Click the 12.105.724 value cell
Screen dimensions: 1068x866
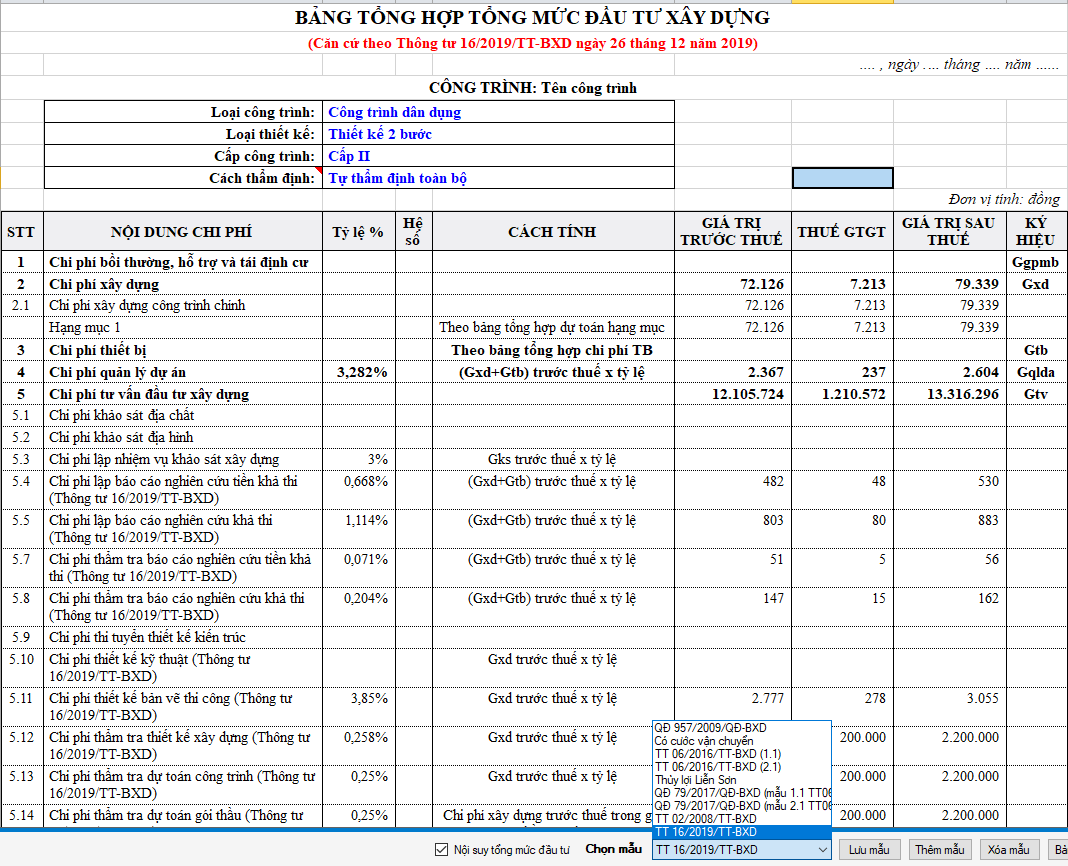click(x=733, y=395)
